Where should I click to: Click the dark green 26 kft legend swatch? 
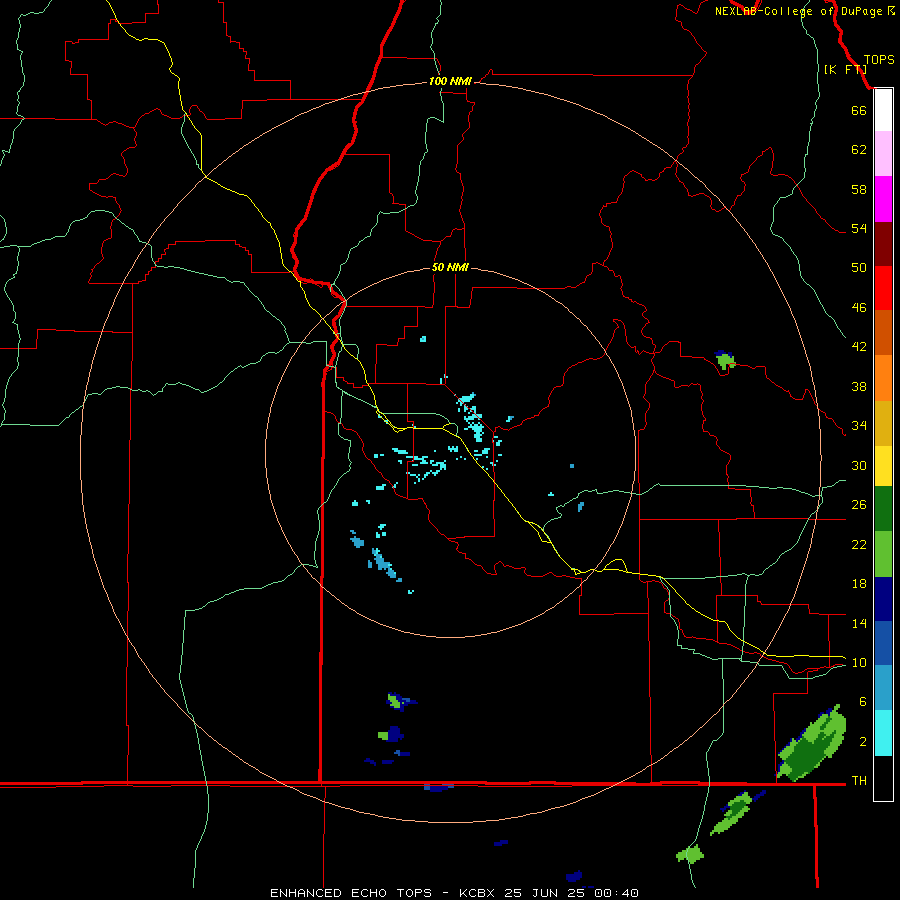click(883, 509)
